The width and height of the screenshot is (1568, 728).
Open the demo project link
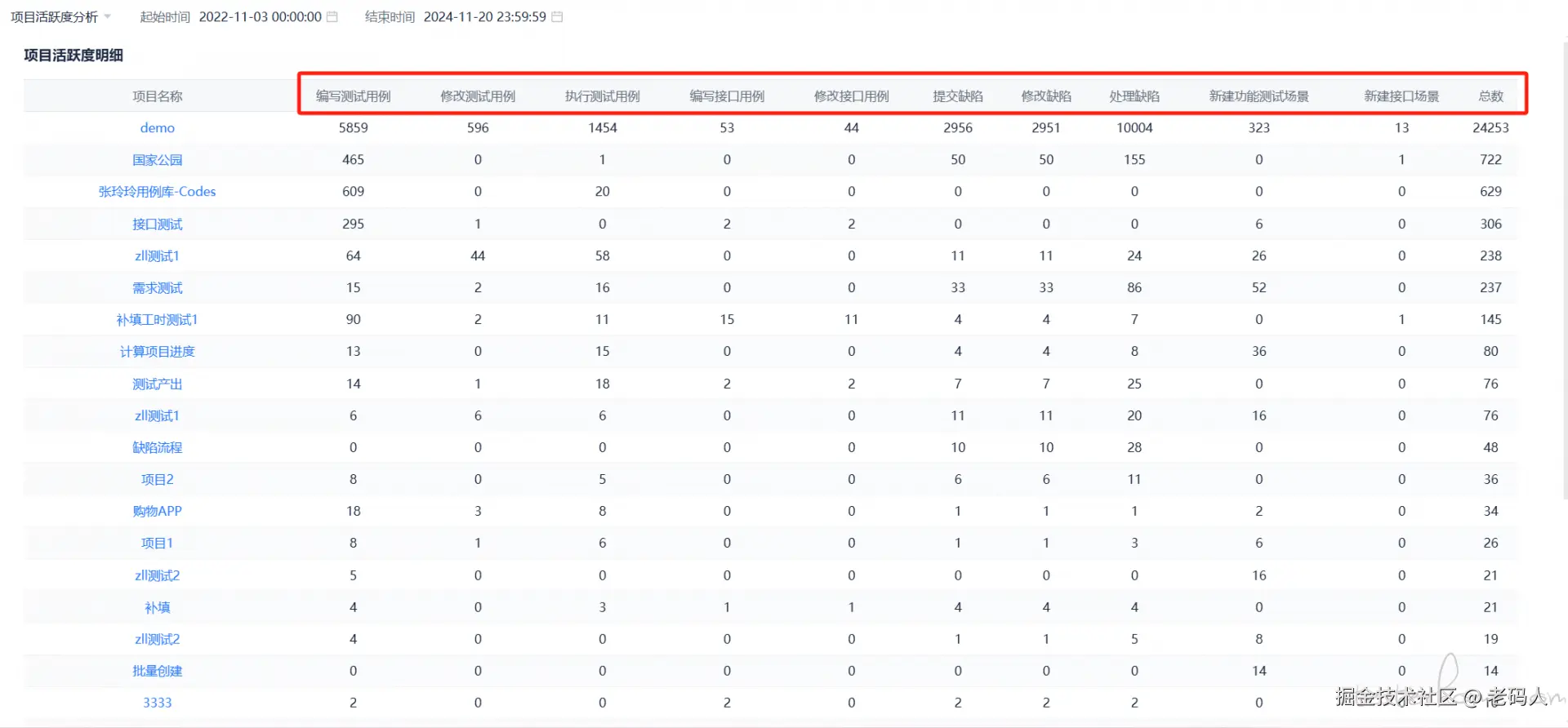click(157, 128)
